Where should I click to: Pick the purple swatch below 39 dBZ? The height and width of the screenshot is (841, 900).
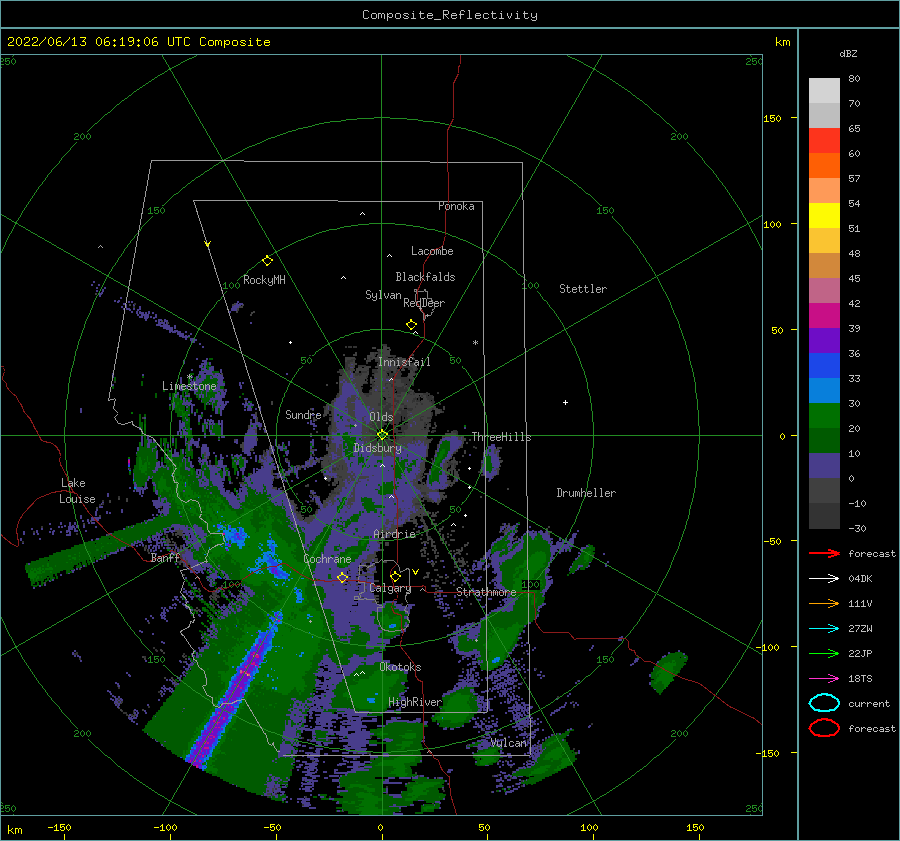point(824,340)
